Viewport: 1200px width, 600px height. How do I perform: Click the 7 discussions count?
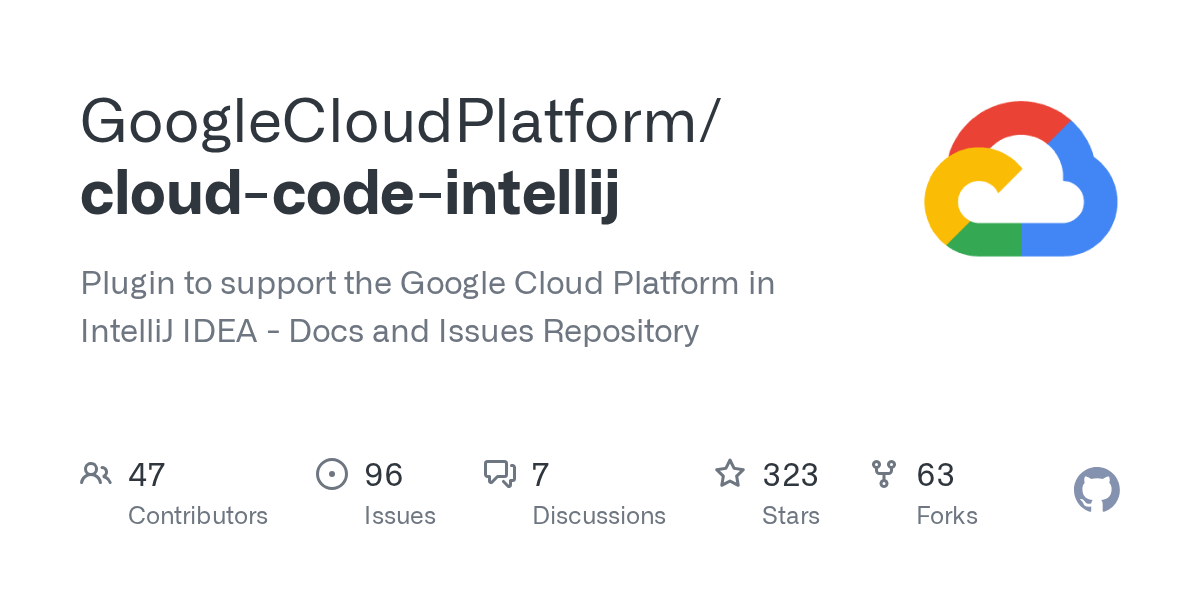pyautogui.click(x=541, y=475)
